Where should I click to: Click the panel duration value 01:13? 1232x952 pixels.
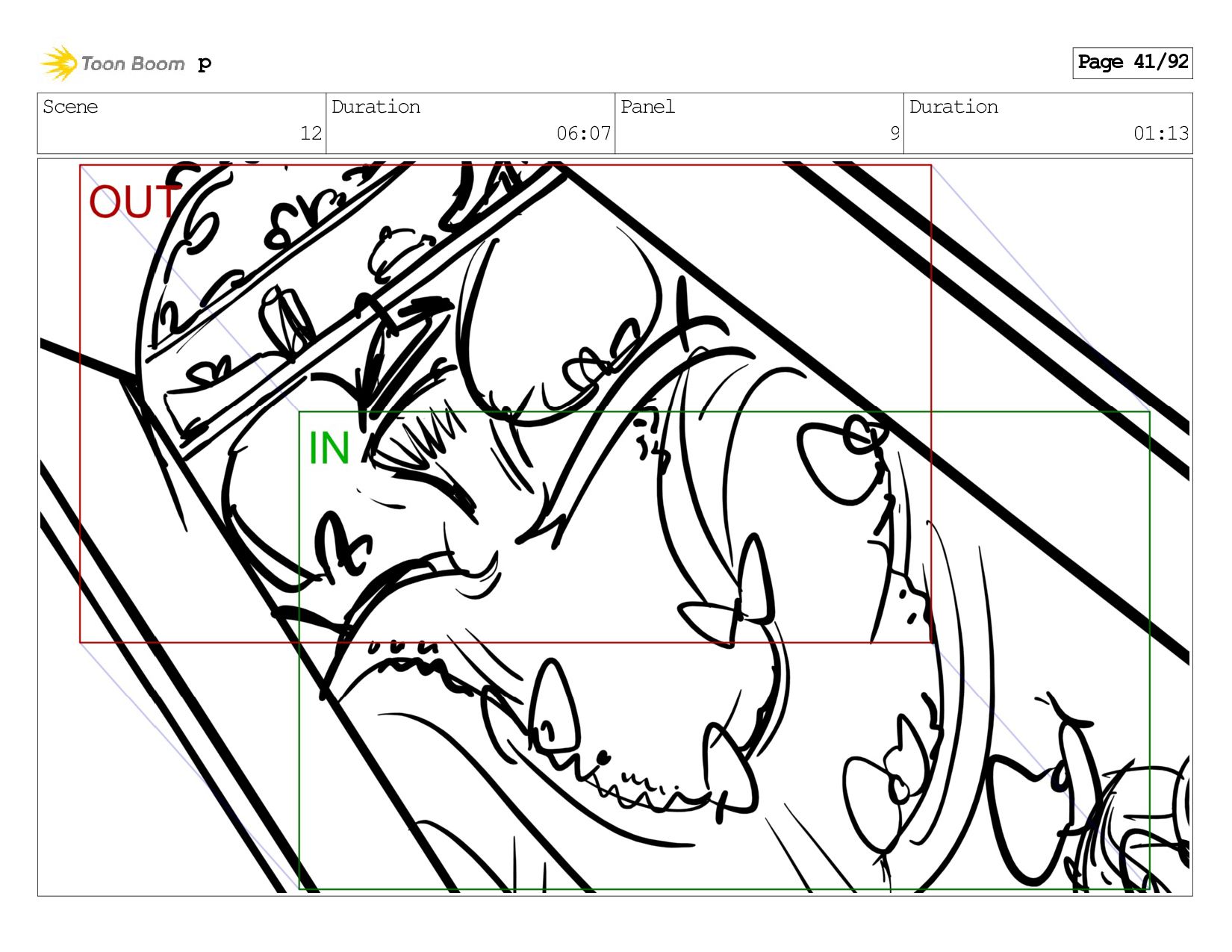pos(1161,134)
